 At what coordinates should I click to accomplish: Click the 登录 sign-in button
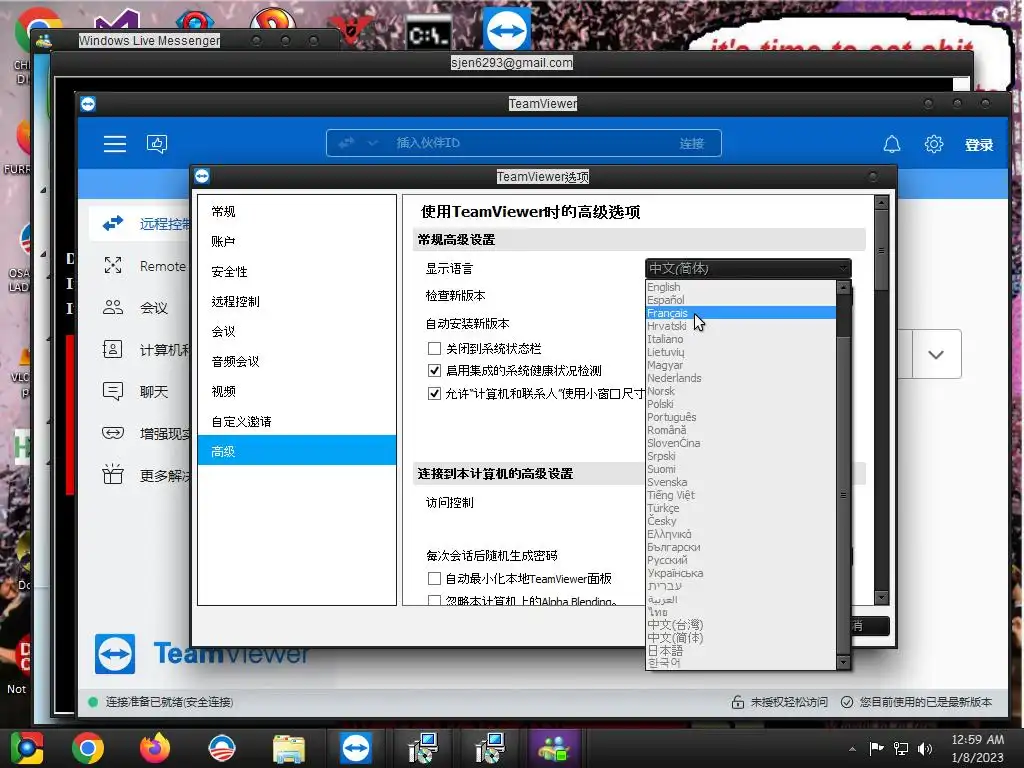pos(979,145)
